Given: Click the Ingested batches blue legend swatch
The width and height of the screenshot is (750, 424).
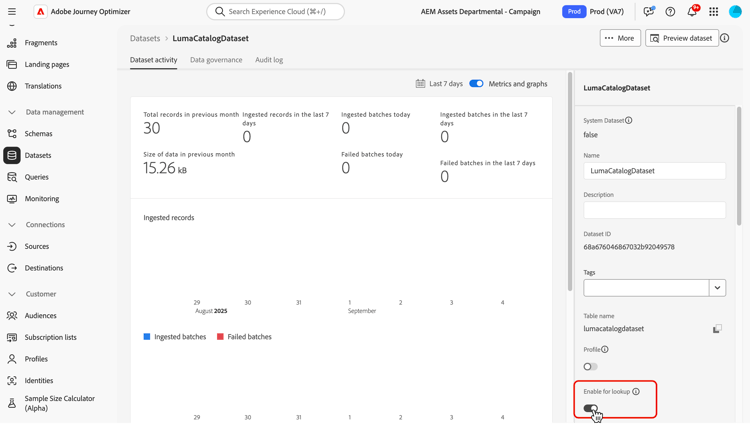Looking at the screenshot, I should pos(147,337).
